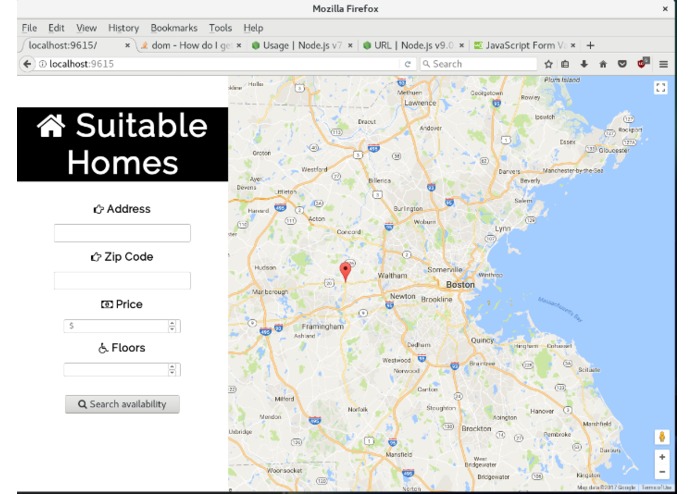Open the View menu
The image size is (695, 494).
[x=86, y=28]
